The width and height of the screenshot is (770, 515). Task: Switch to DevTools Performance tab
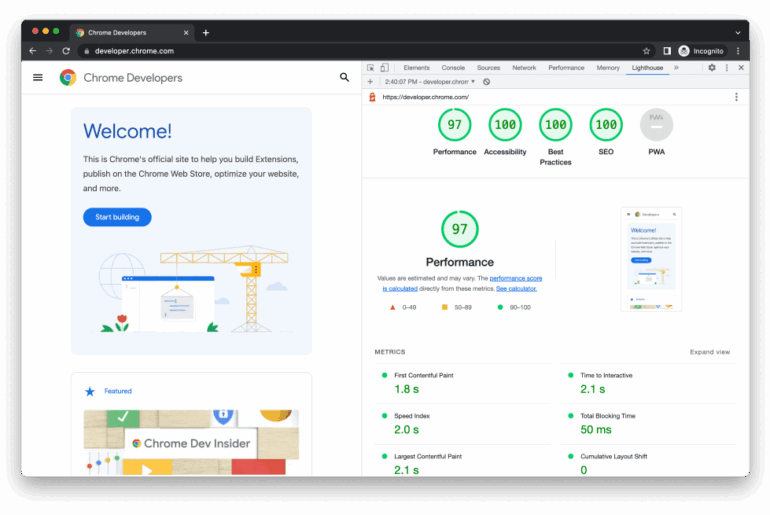click(x=566, y=68)
